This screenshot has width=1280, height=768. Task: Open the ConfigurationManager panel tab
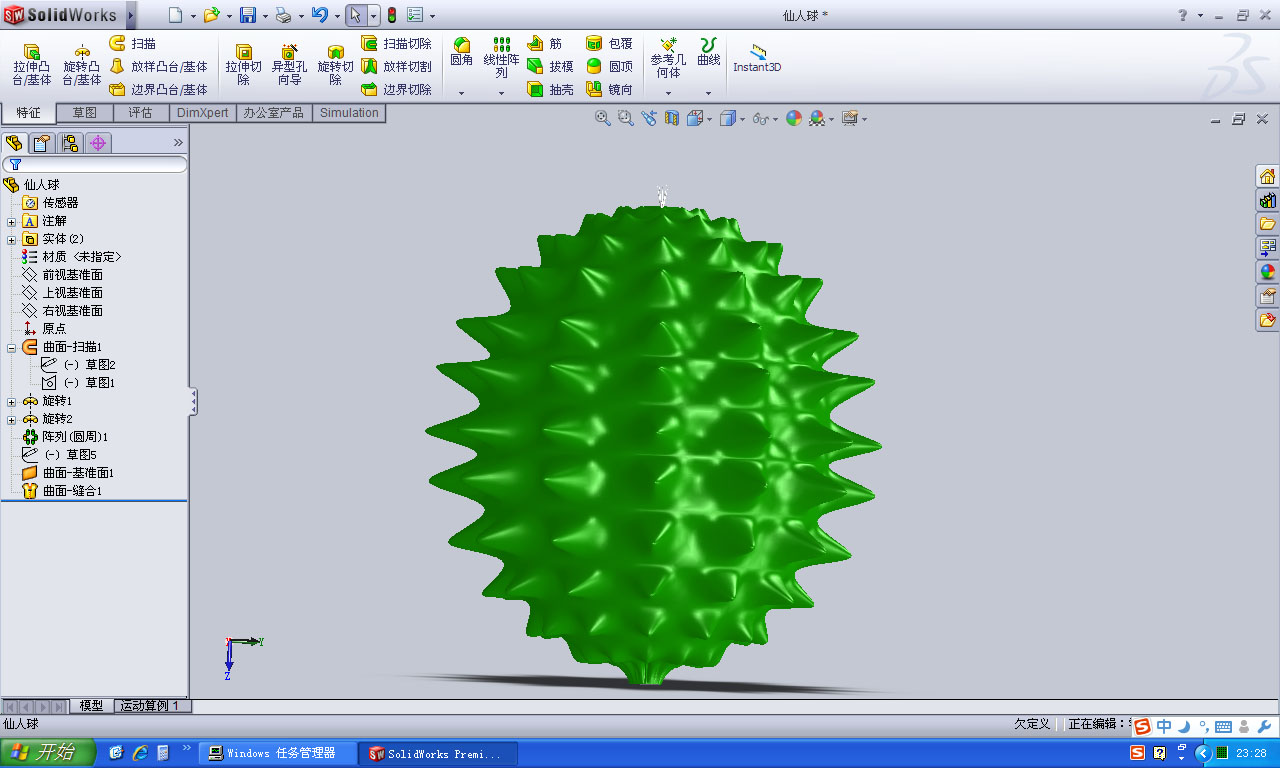[70, 143]
